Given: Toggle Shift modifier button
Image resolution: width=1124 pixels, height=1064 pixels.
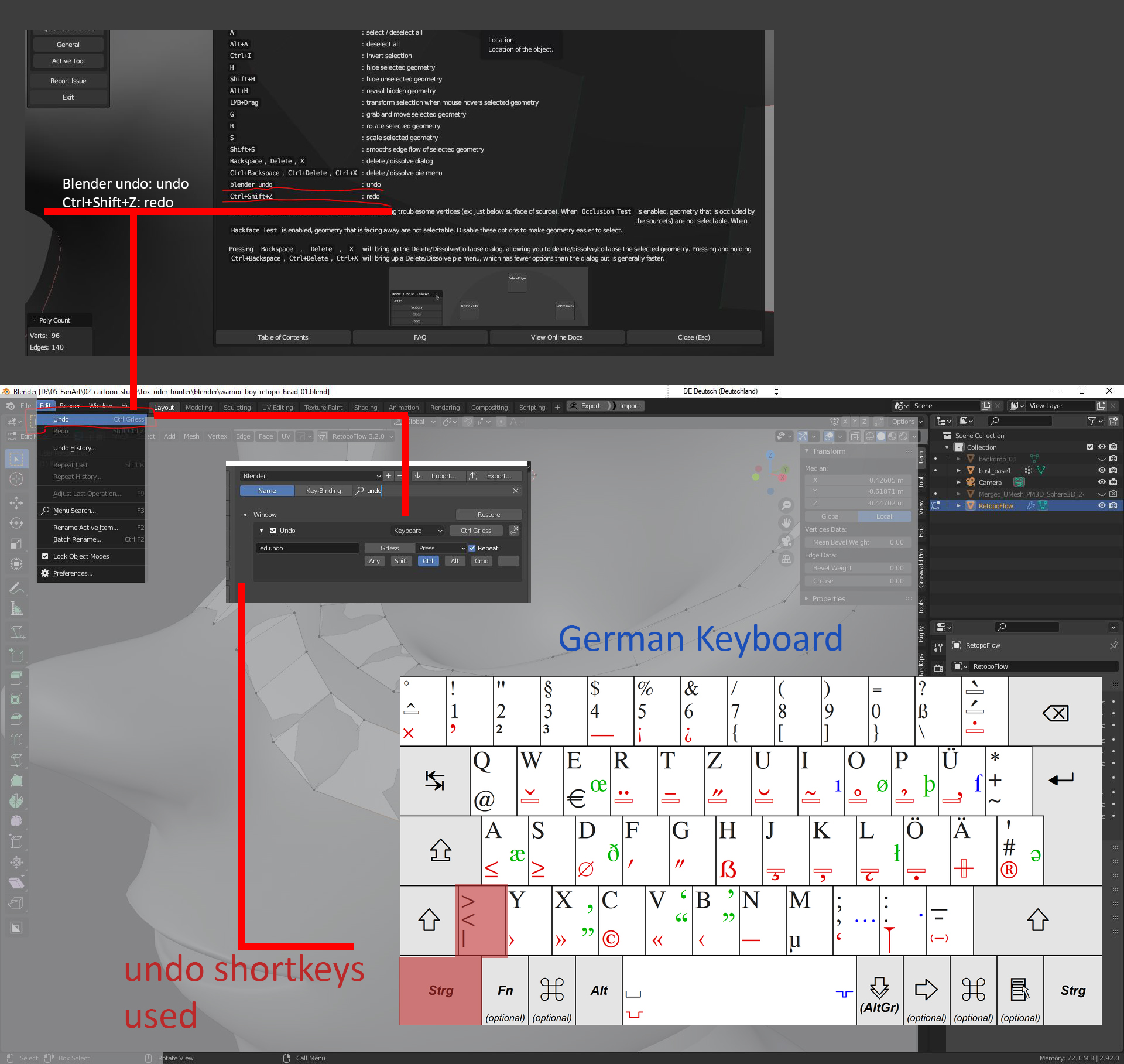Looking at the screenshot, I should (401, 561).
